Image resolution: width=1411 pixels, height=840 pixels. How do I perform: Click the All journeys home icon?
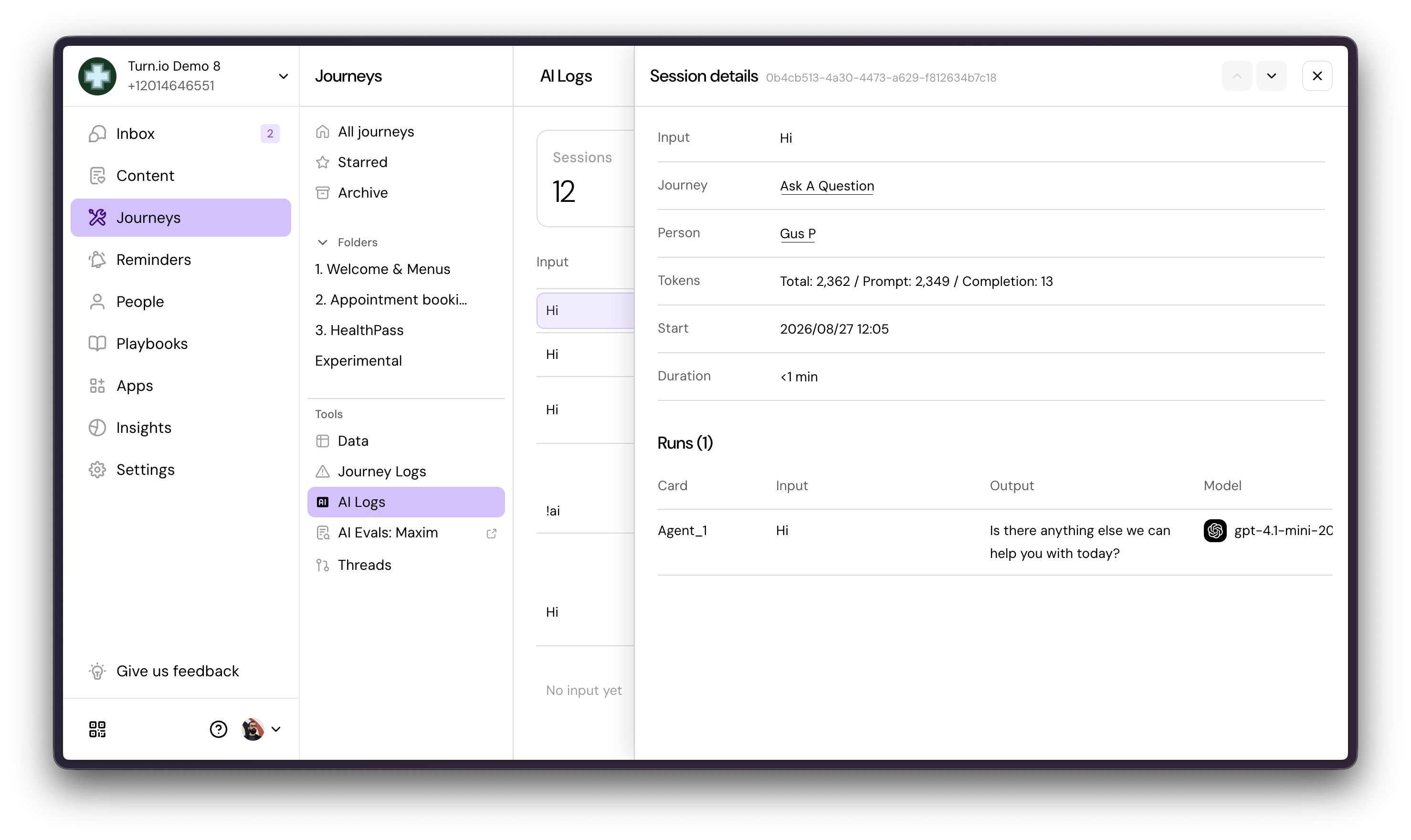(x=323, y=132)
